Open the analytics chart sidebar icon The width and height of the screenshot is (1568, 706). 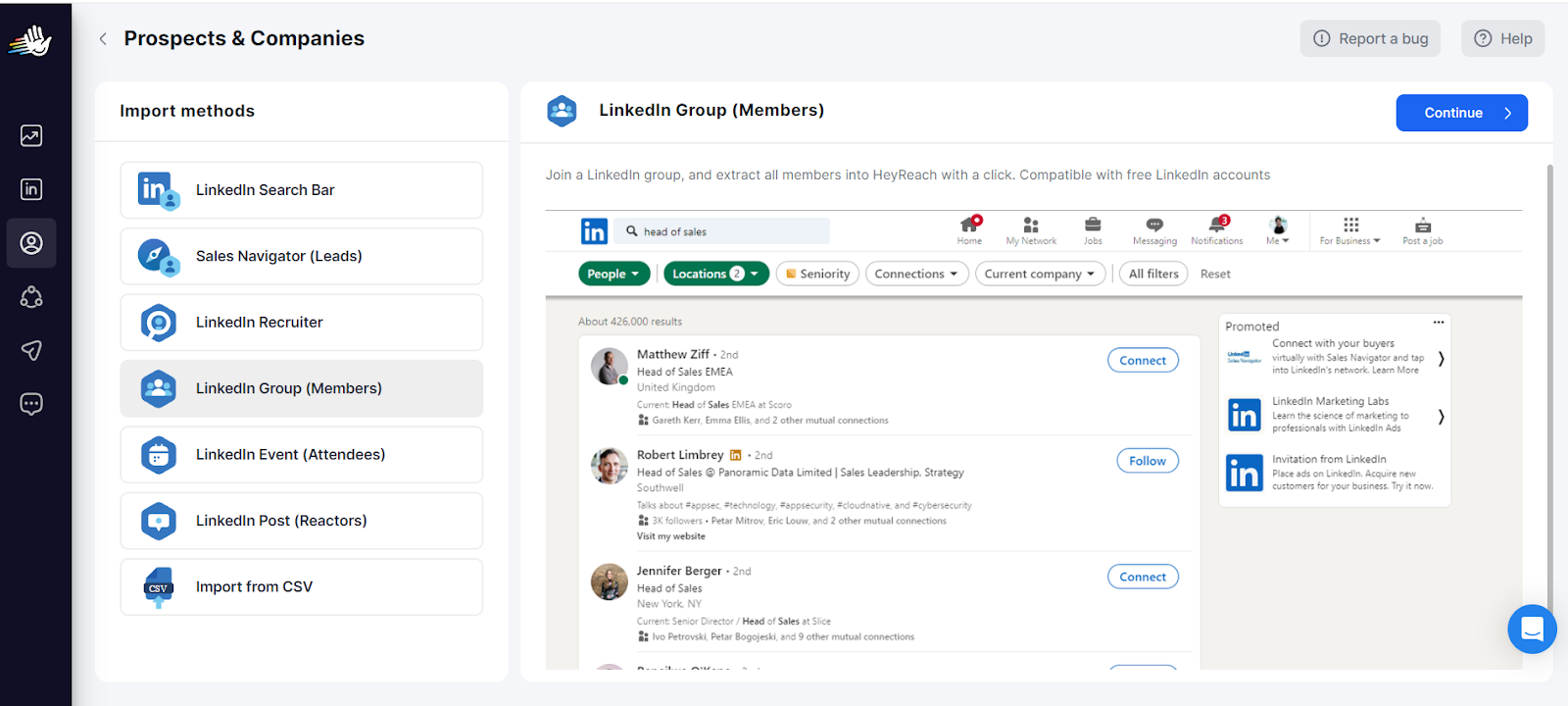pos(31,135)
